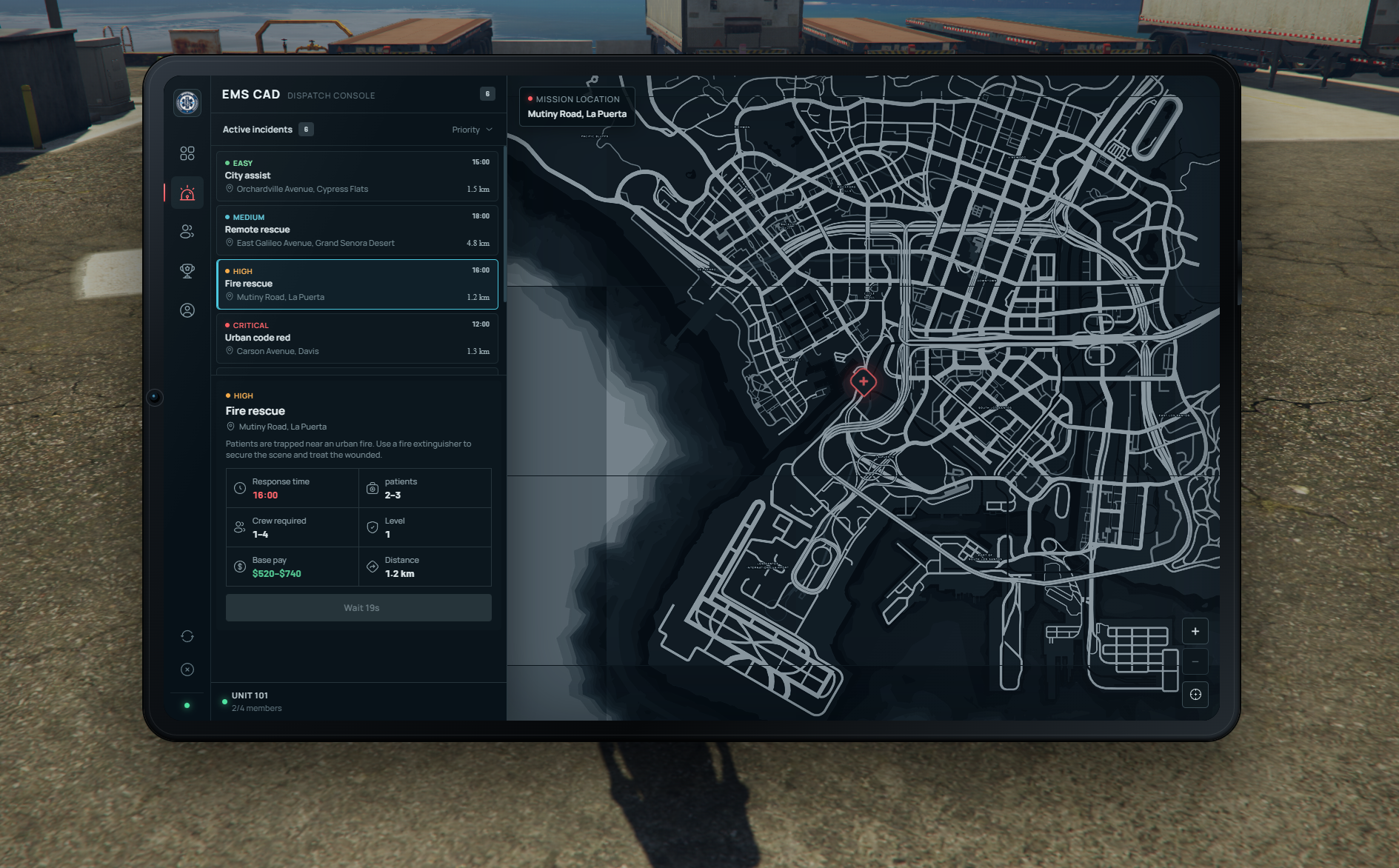
Task: Click the refresh icon in the sidebar
Action: pos(187,636)
